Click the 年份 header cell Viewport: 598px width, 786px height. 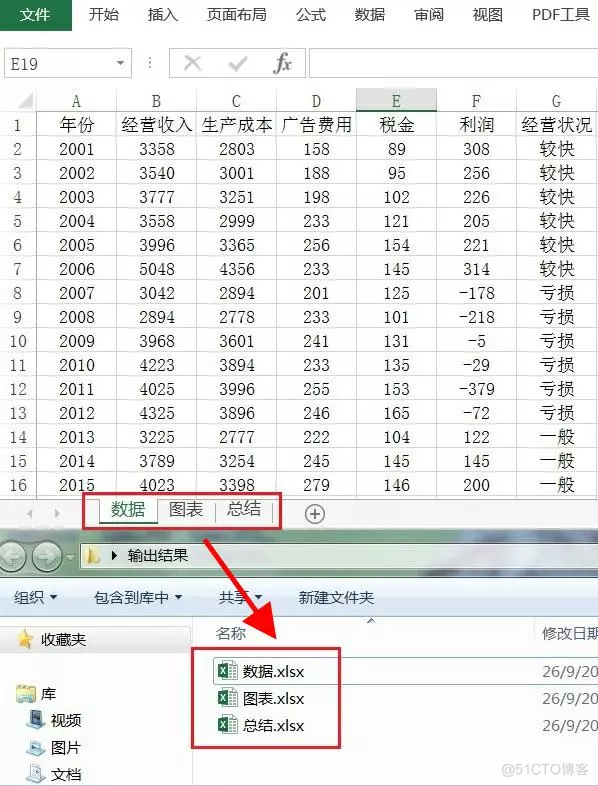[76, 124]
